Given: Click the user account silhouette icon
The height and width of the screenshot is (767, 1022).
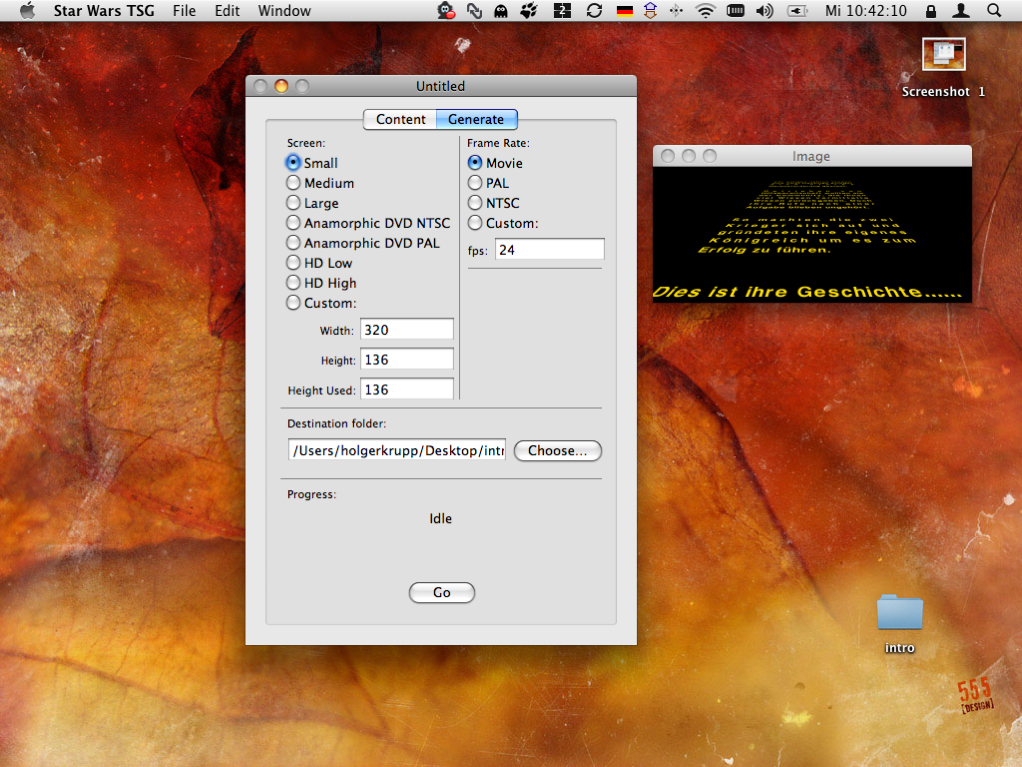Looking at the screenshot, I should pyautogui.click(x=961, y=10).
